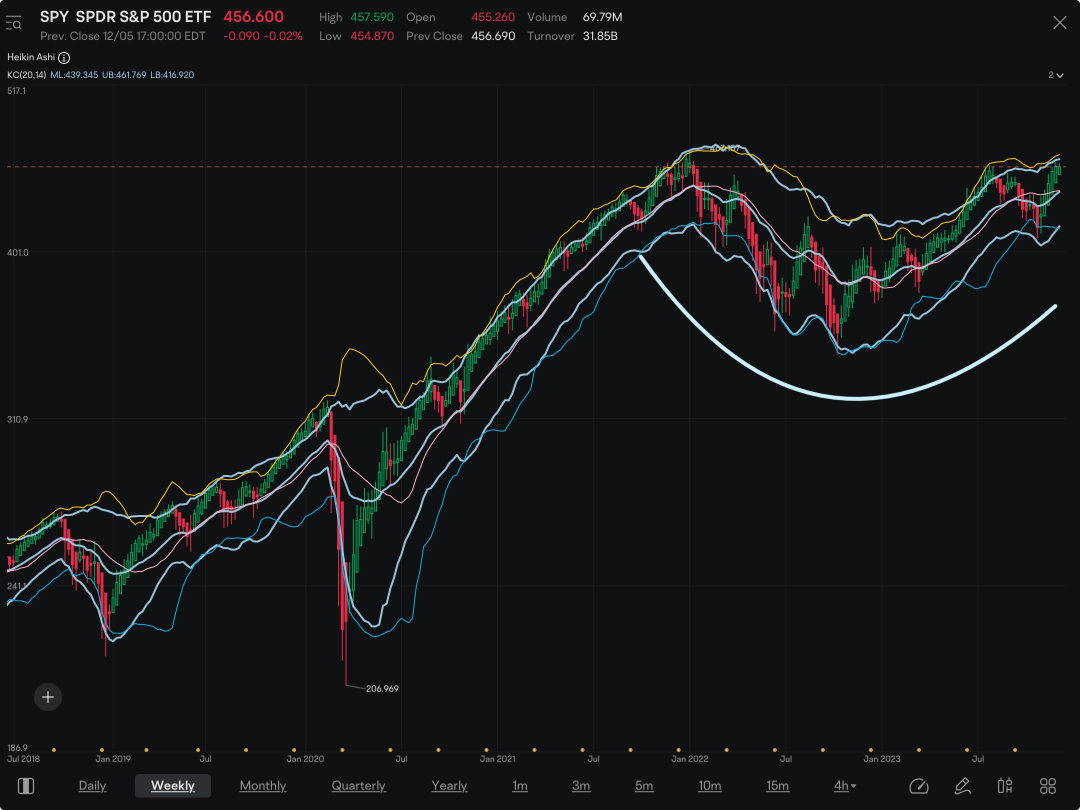Switch to the 3m interval

point(581,786)
